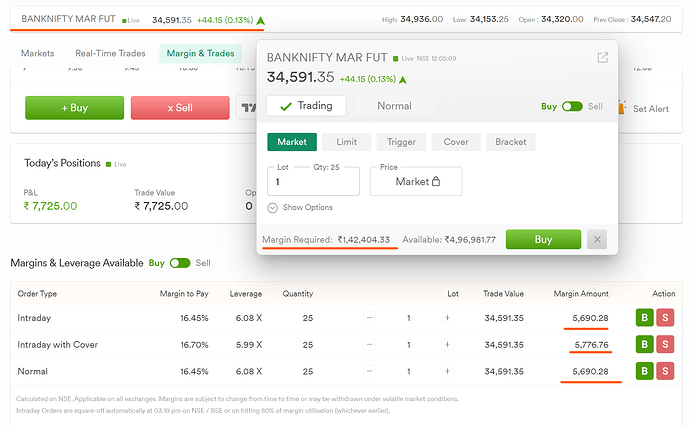Open order dialog in external window icon
This screenshot has width=690, height=426.
tap(602, 58)
